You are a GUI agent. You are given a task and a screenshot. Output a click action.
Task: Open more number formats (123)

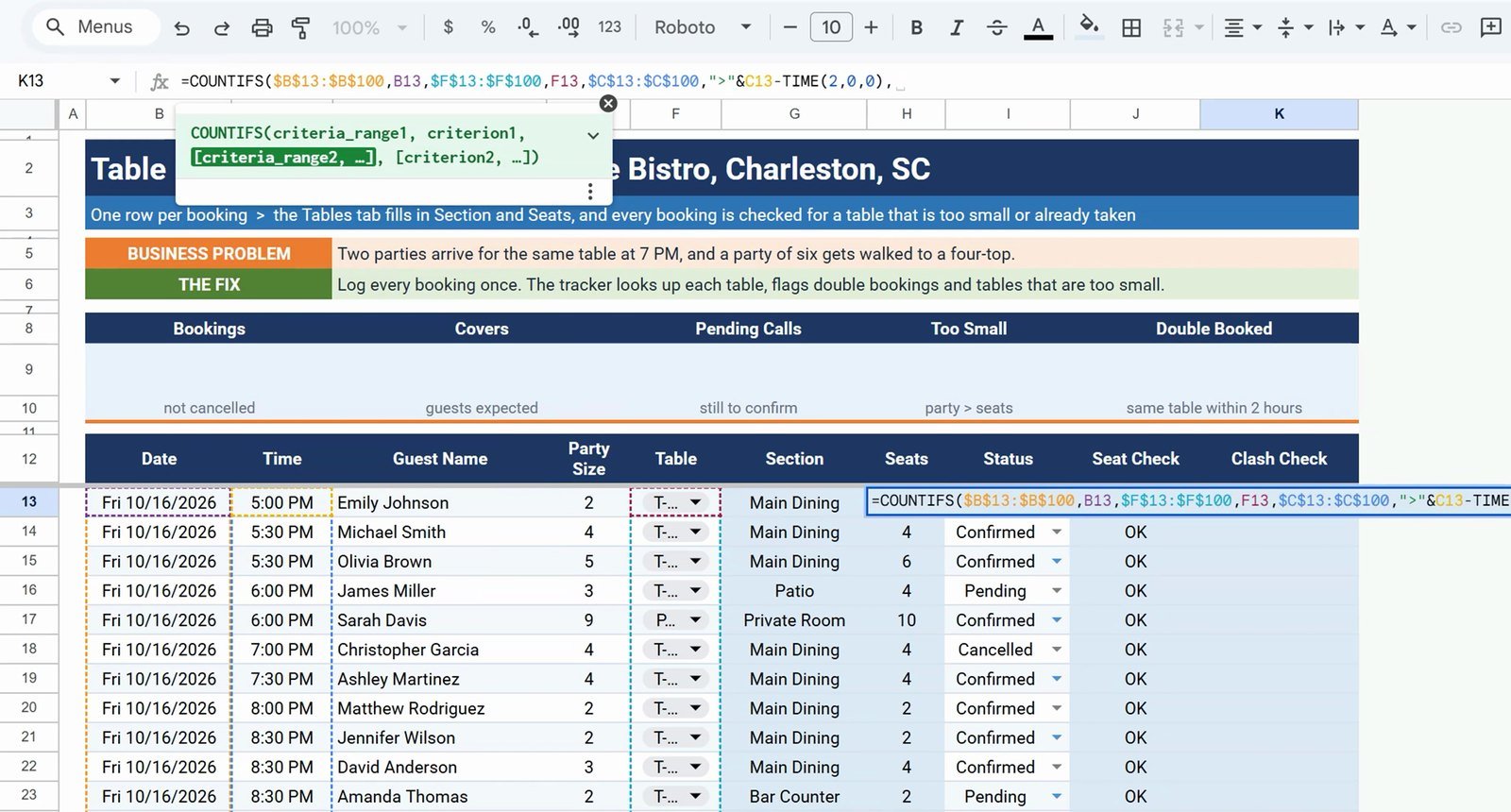click(x=610, y=27)
